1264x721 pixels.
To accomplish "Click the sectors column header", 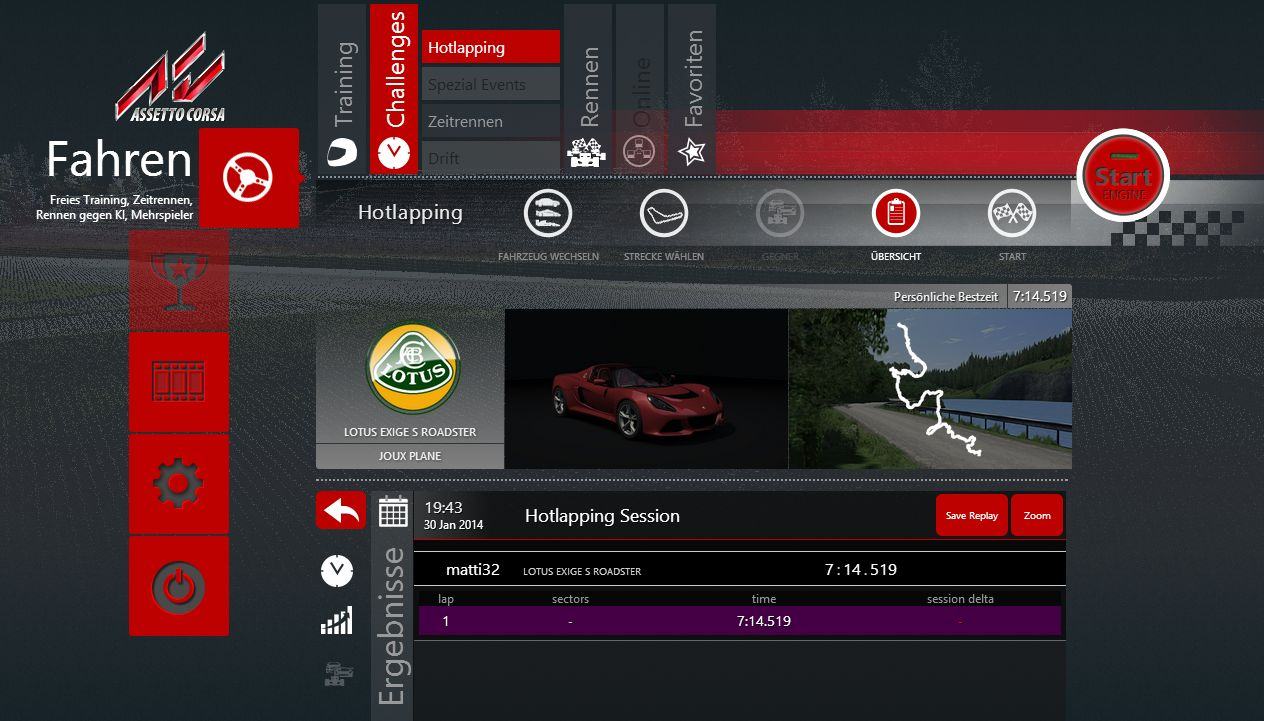I will point(570,599).
